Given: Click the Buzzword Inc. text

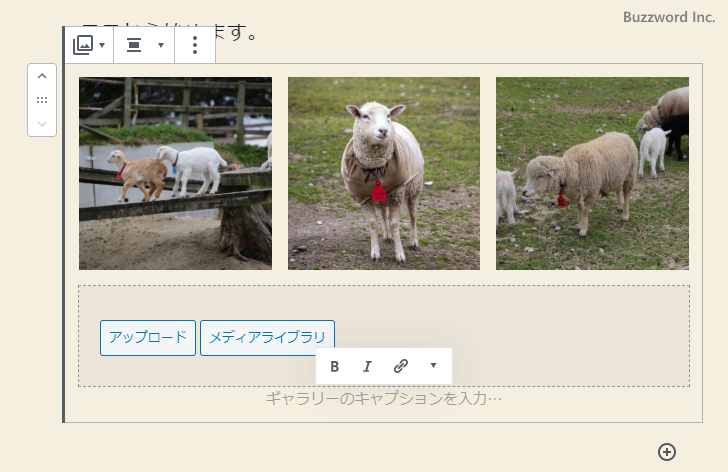Looking at the screenshot, I should tap(669, 17).
